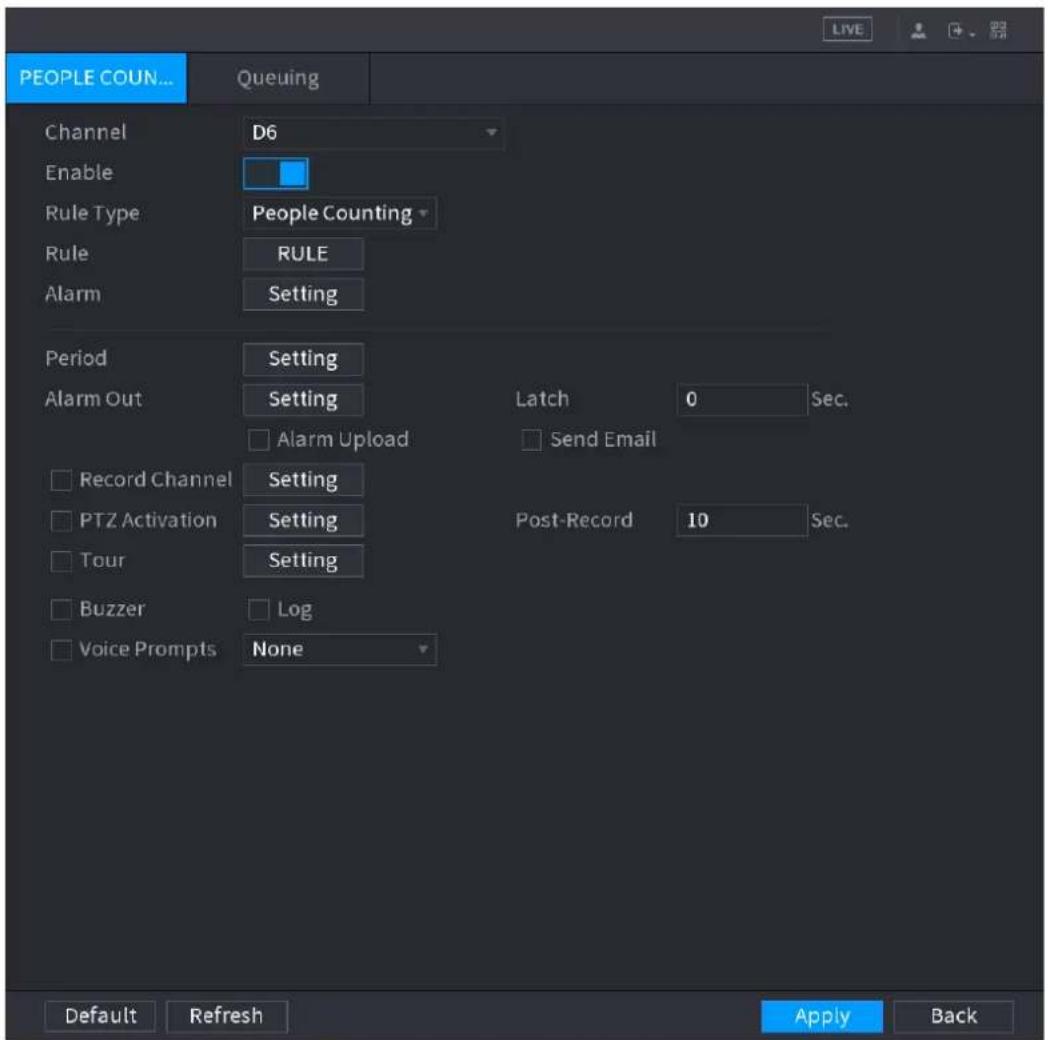
Task: Enable the Buzzer checkbox
Action: [x=61, y=610]
